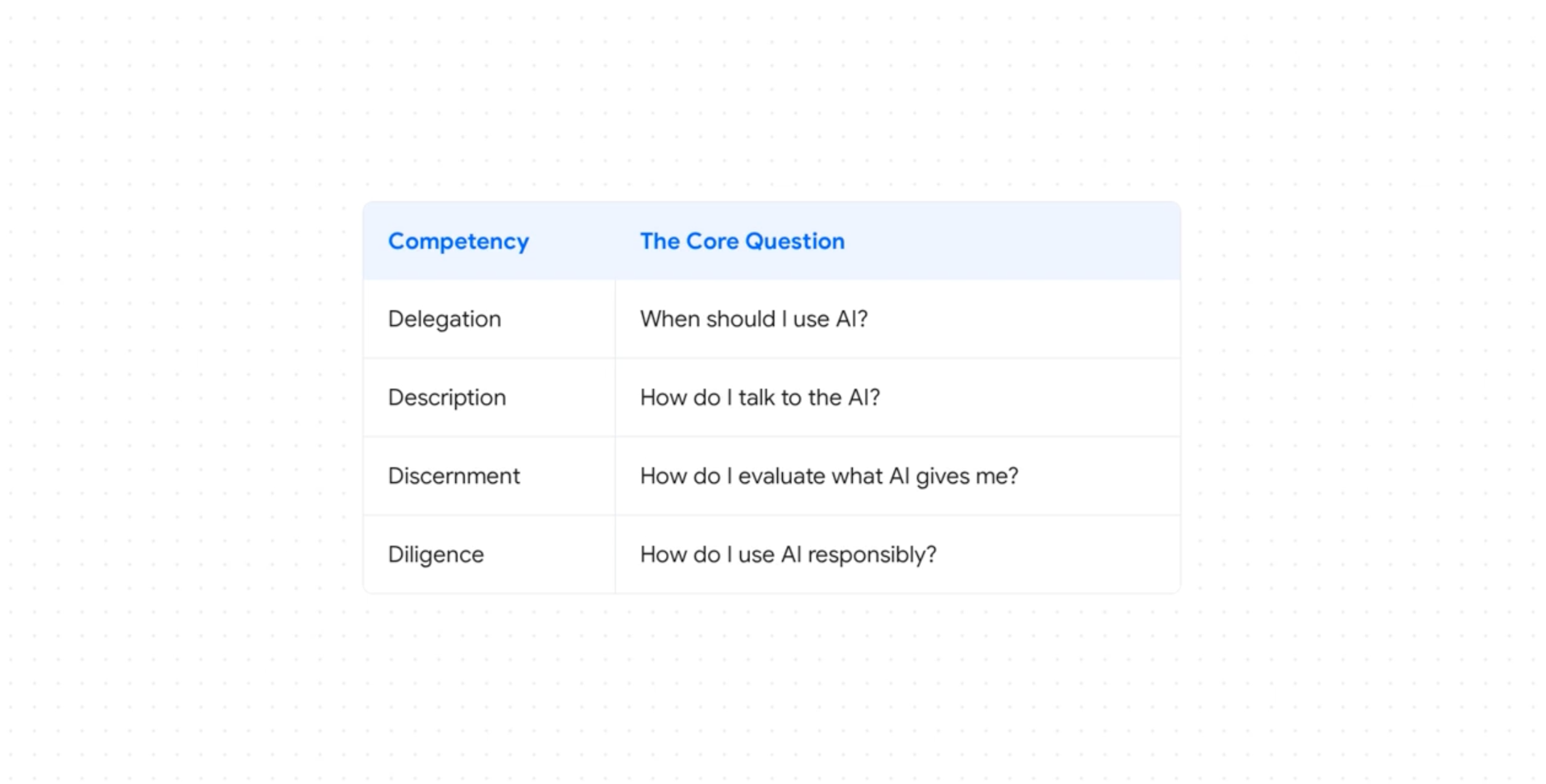
Task: Click the 'AI?' text in the Delegation row
Action: [852, 319]
